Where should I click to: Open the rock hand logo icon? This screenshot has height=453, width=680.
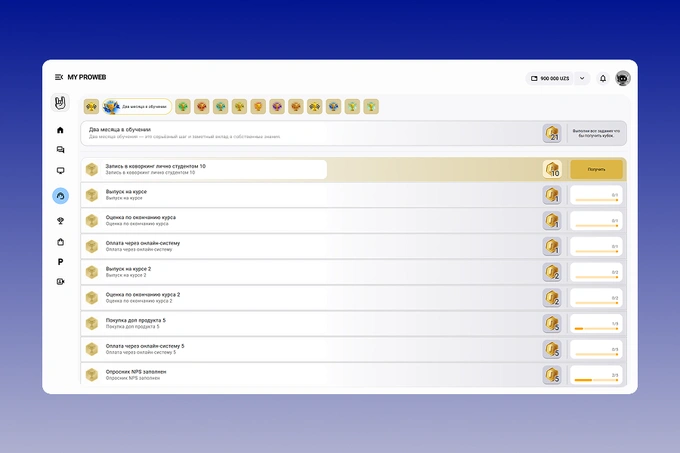[x=60, y=103]
